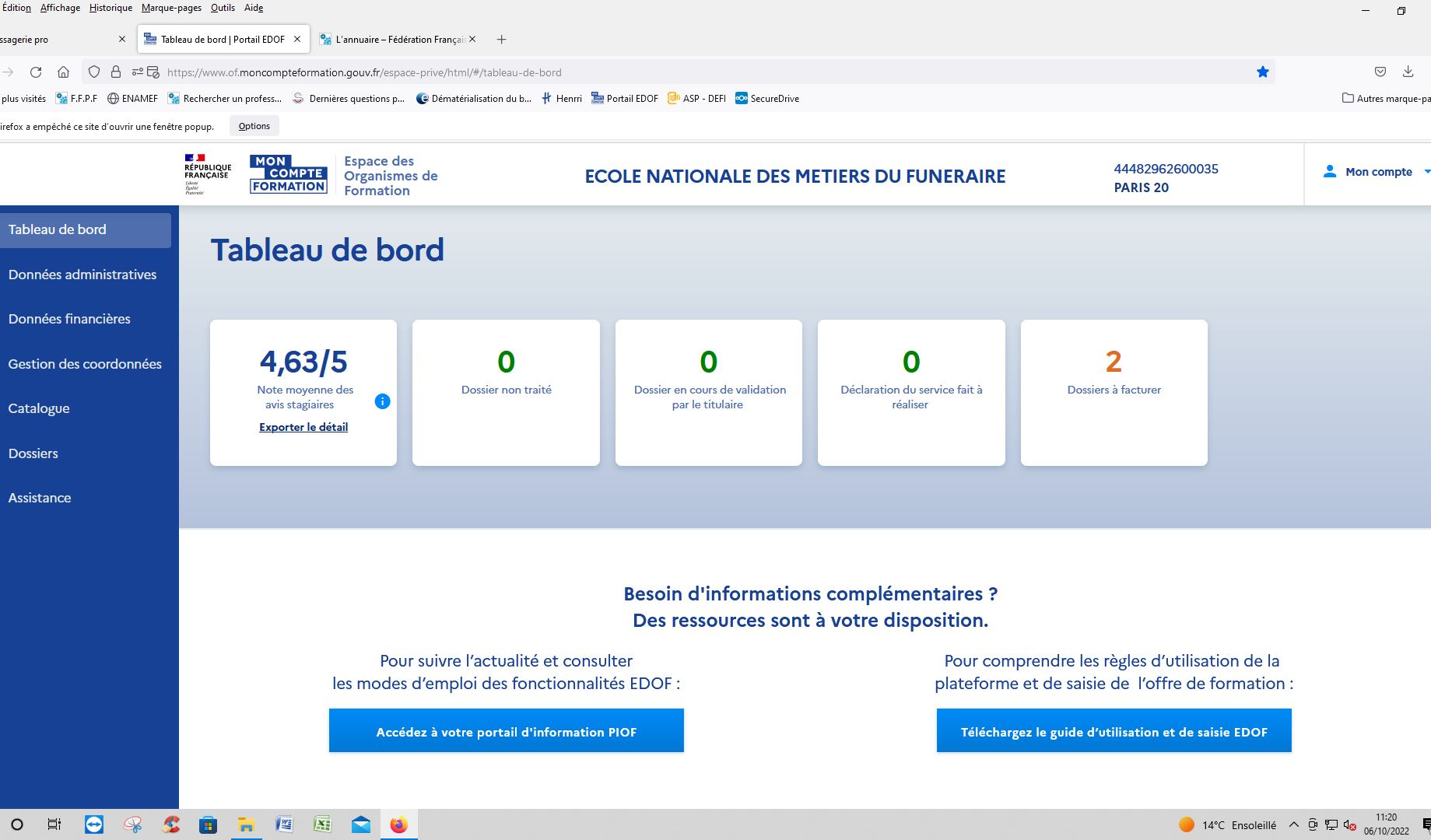1431x840 pixels.
Task: Select Tableau de bord in sidebar
Action: [86, 230]
